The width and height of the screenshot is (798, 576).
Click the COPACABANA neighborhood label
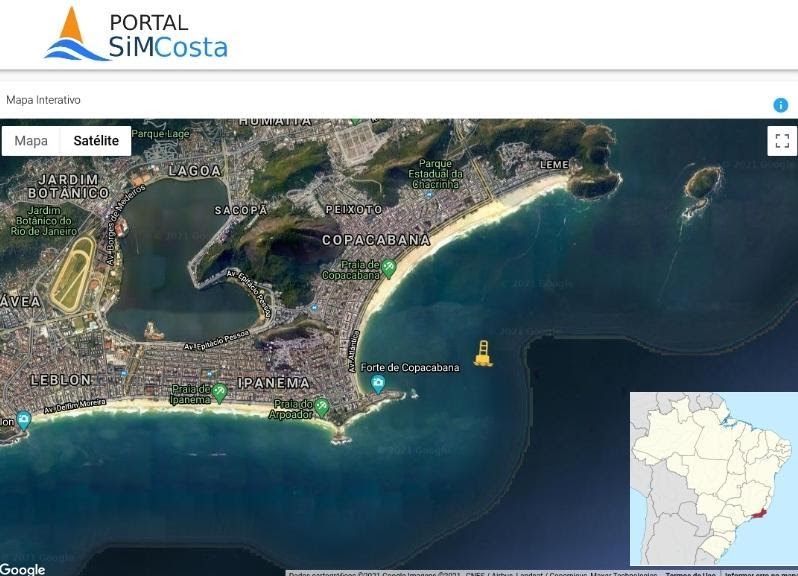(376, 240)
